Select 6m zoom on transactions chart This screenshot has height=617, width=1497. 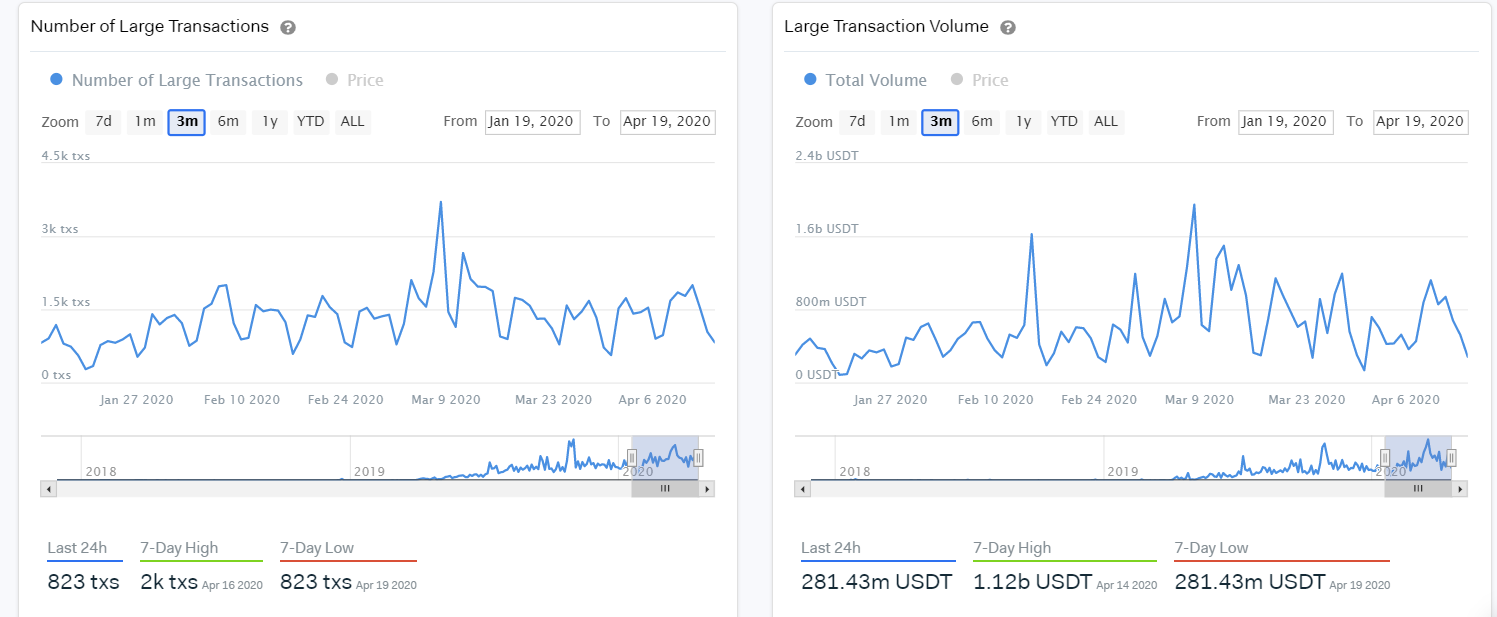tap(228, 122)
